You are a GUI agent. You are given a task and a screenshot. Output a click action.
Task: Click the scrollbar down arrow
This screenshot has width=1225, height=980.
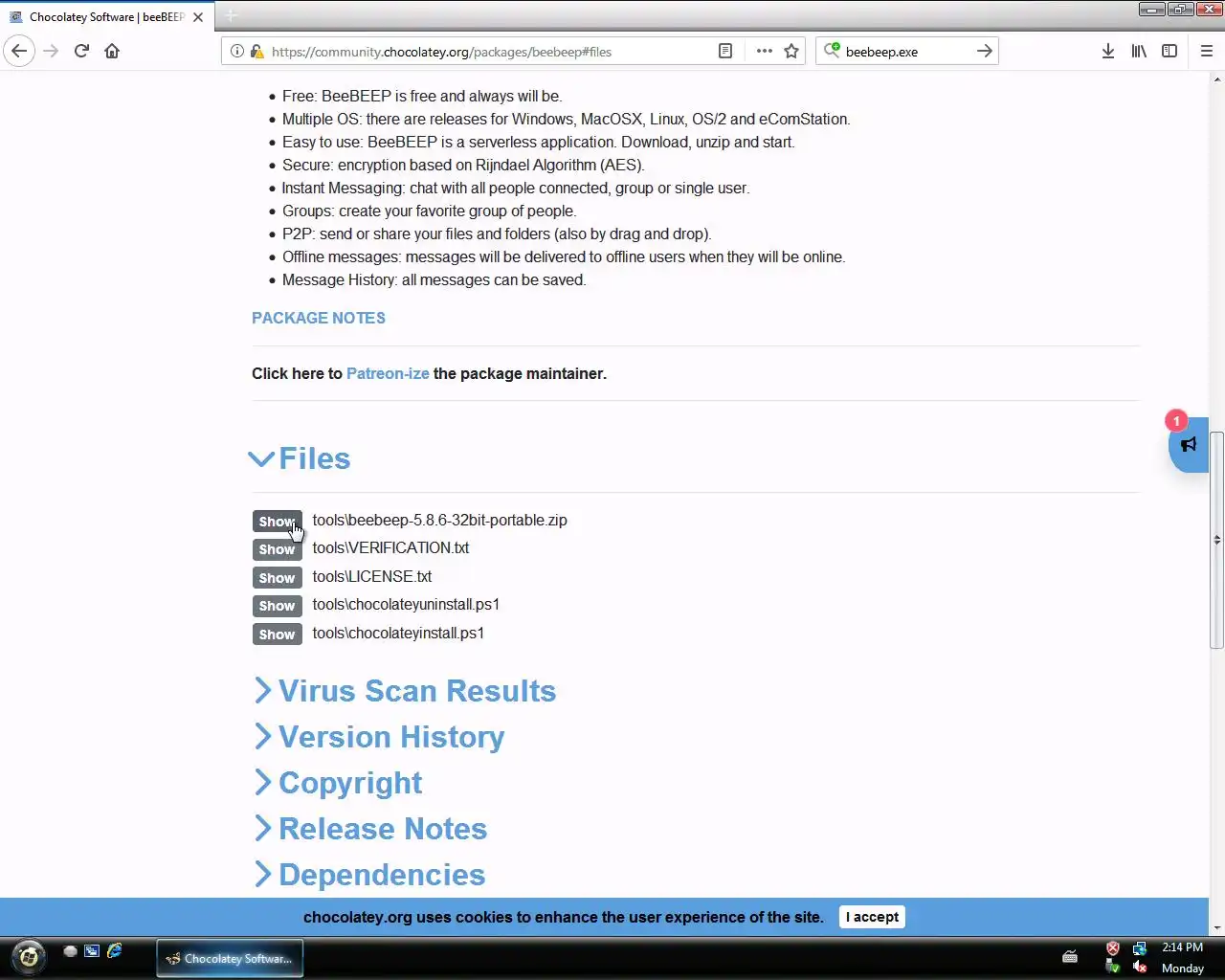pyautogui.click(x=1216, y=927)
